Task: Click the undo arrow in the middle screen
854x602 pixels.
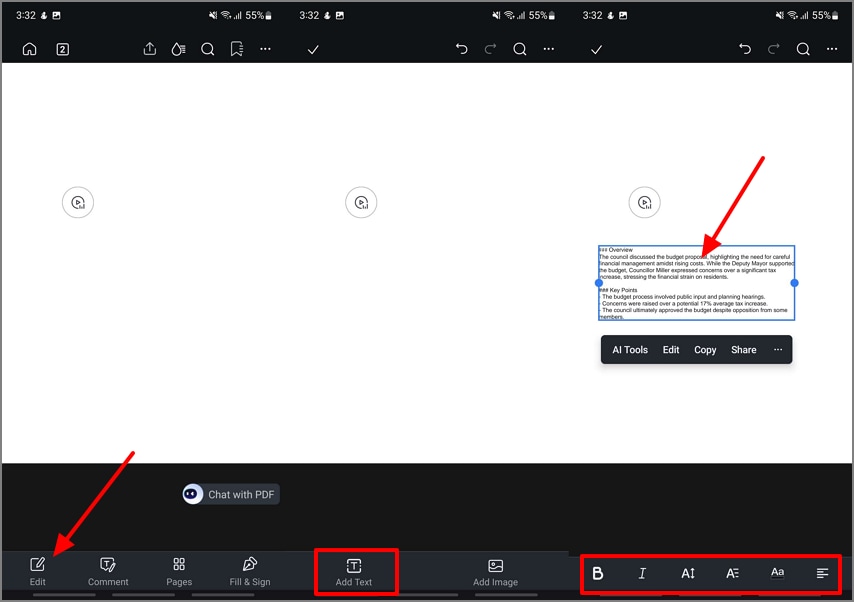Action: click(462, 49)
